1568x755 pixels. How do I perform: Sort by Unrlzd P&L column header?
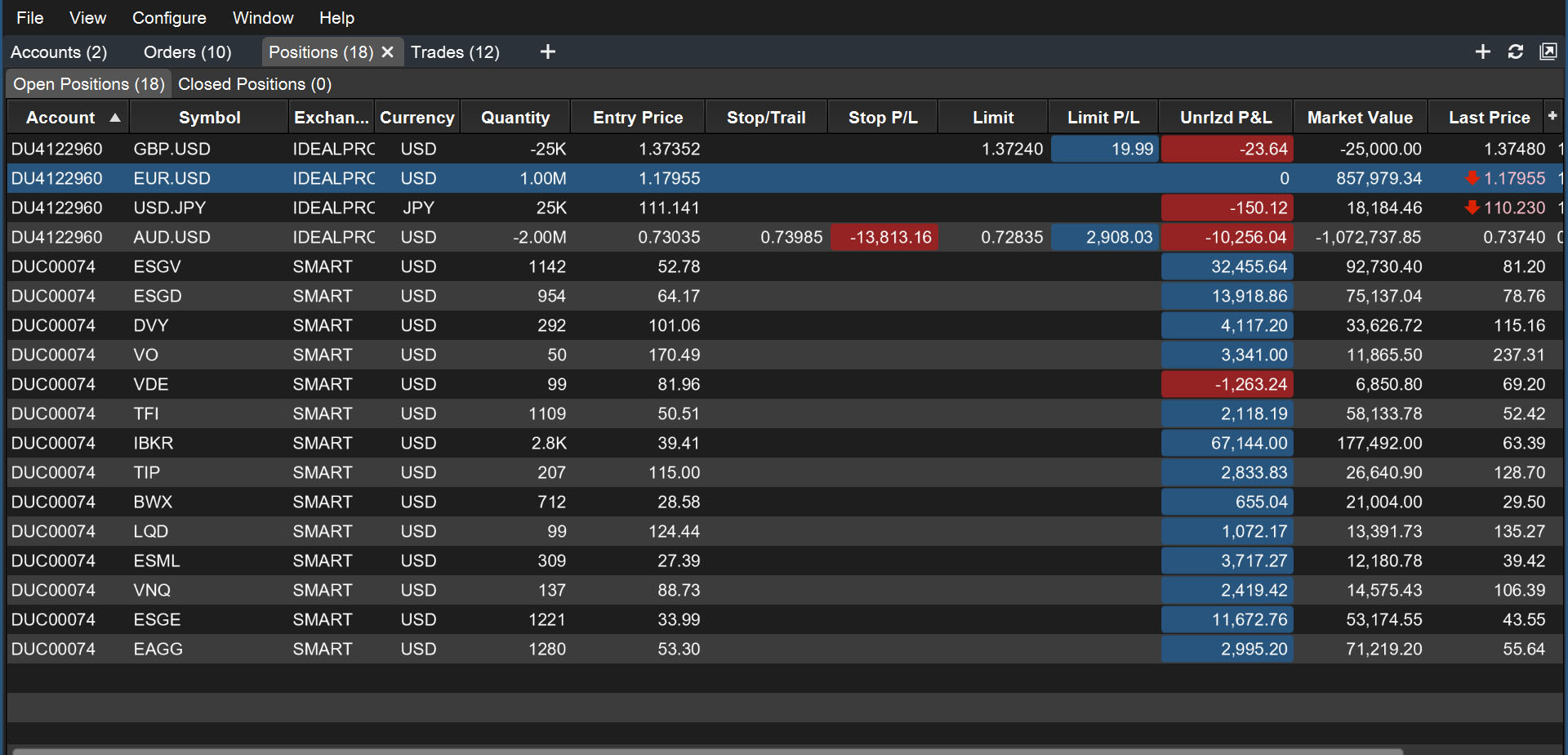point(1226,118)
